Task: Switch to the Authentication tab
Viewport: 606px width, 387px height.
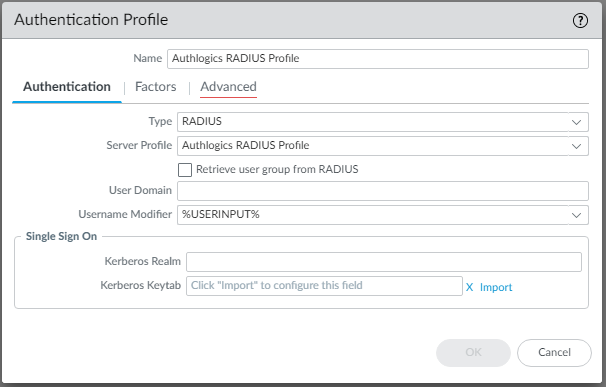Action: click(x=67, y=87)
